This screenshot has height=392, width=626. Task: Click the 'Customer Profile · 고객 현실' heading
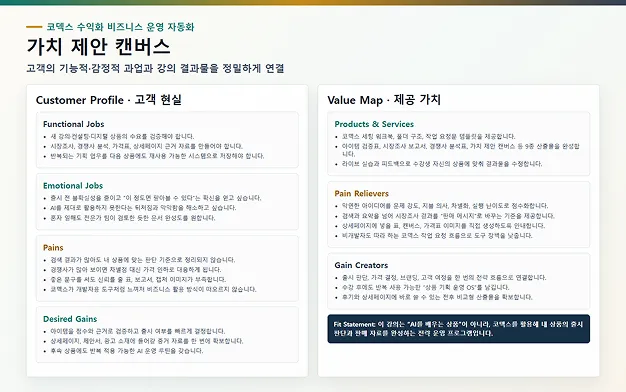point(109,100)
